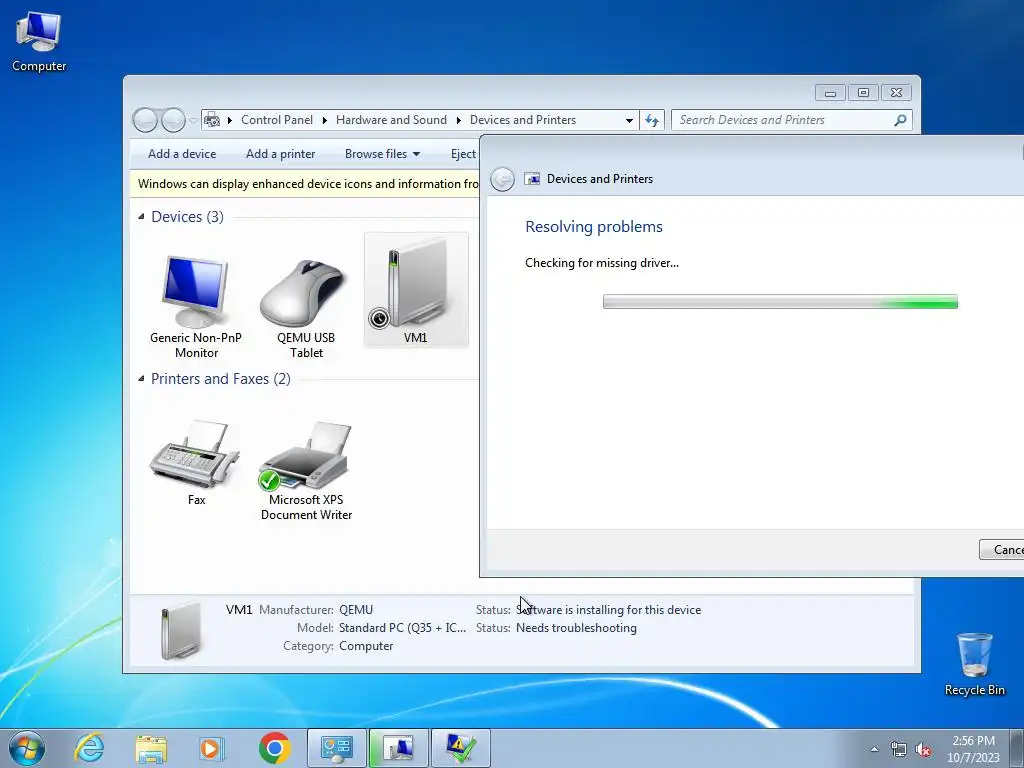Open network status tray icon
1024x768 pixels.
(899, 749)
